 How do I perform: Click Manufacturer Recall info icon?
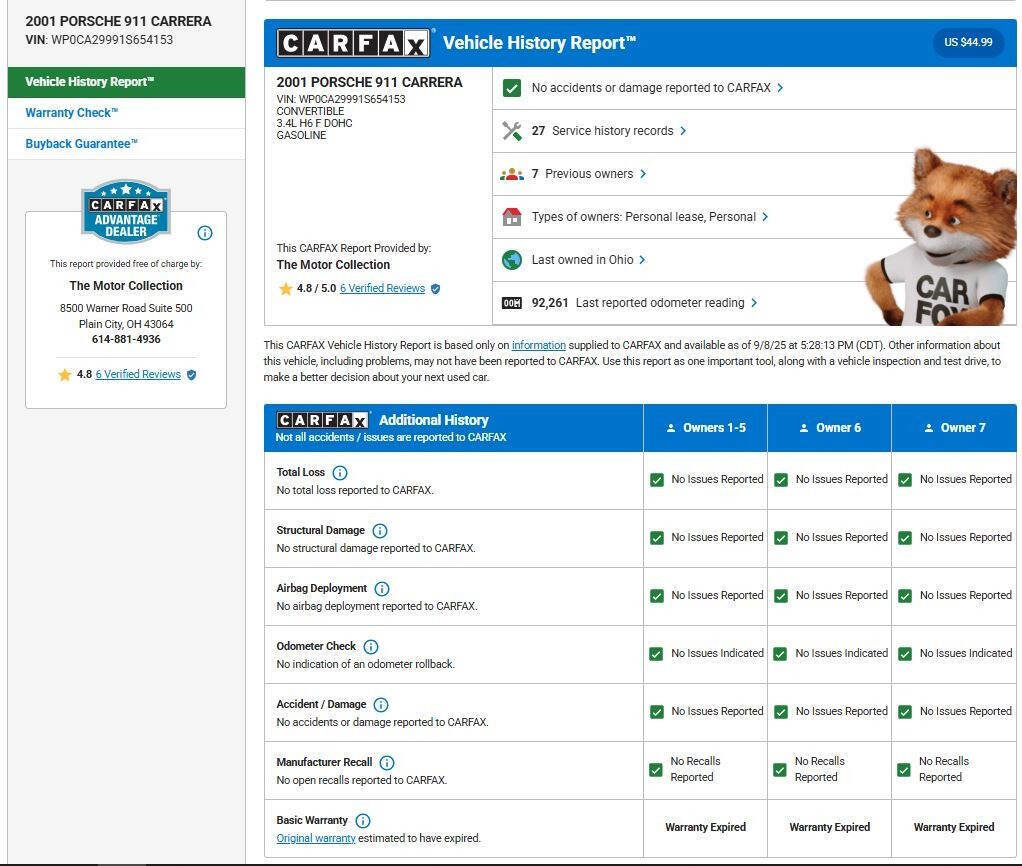coord(387,763)
